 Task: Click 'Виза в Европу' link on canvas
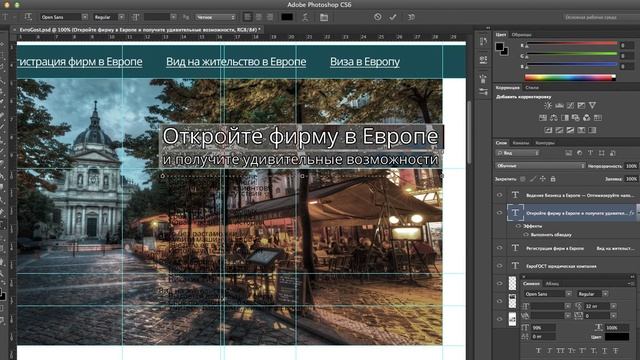tap(365, 62)
